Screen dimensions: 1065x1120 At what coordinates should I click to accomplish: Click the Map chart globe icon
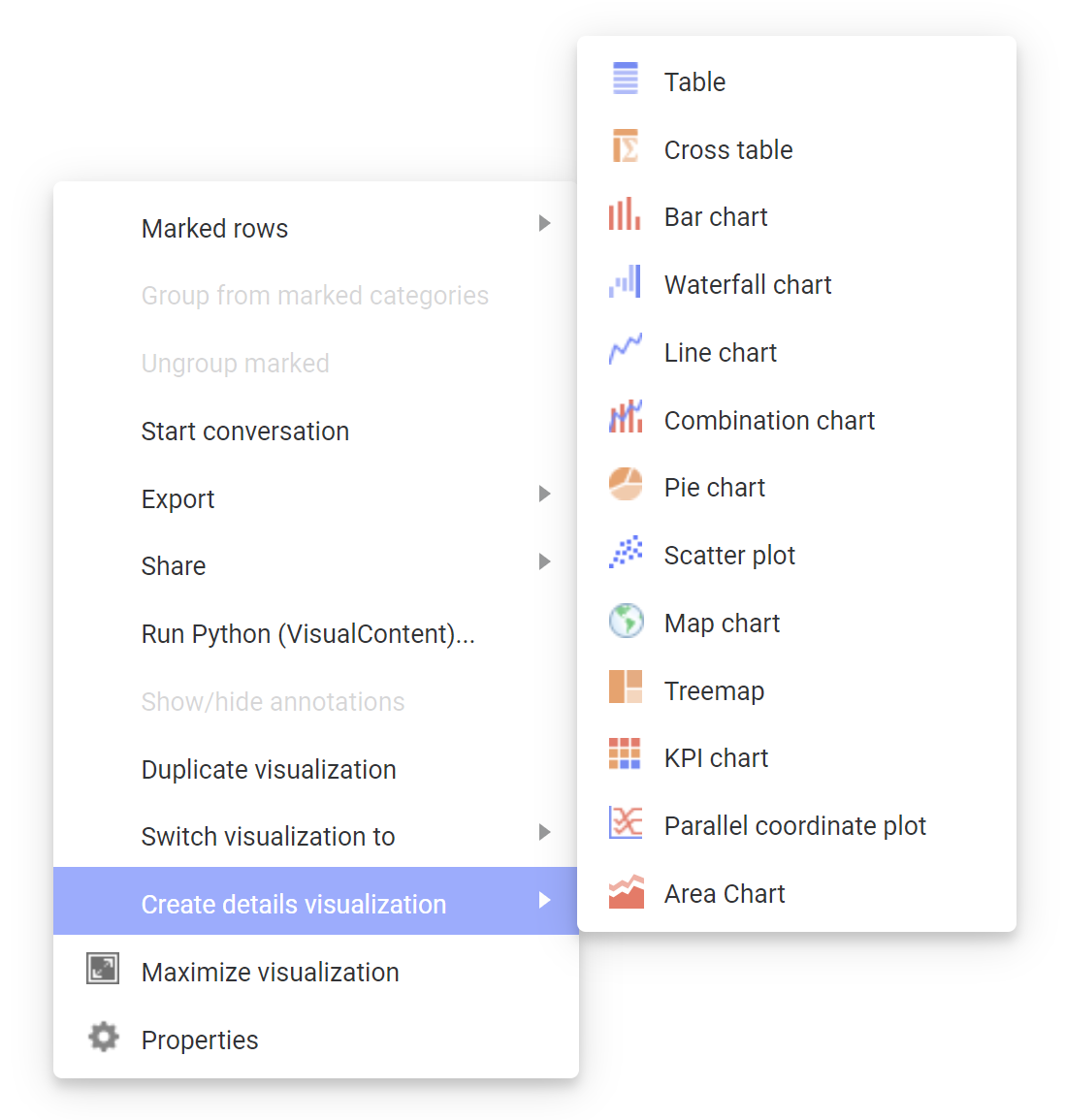click(x=626, y=620)
